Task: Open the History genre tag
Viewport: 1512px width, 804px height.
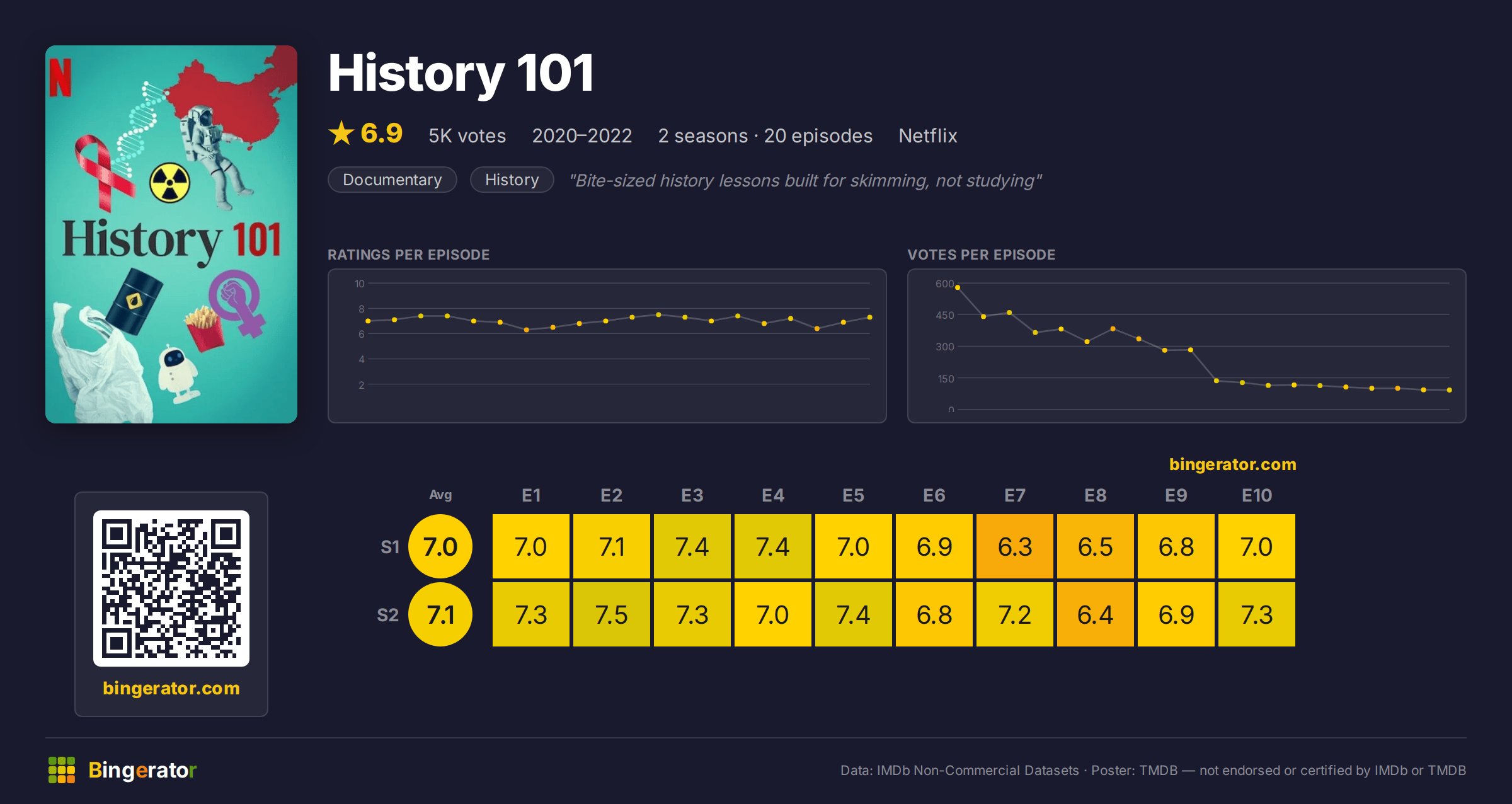Action: click(x=512, y=180)
